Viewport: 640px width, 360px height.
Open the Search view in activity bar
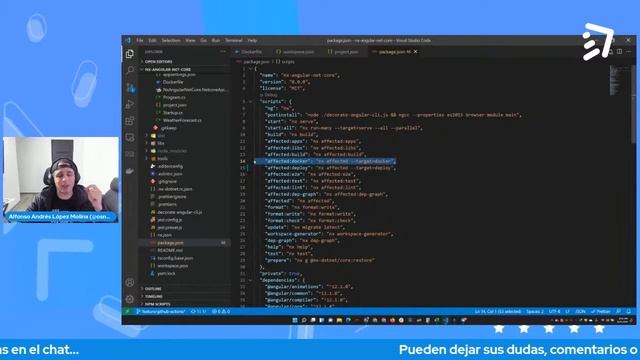click(x=130, y=71)
